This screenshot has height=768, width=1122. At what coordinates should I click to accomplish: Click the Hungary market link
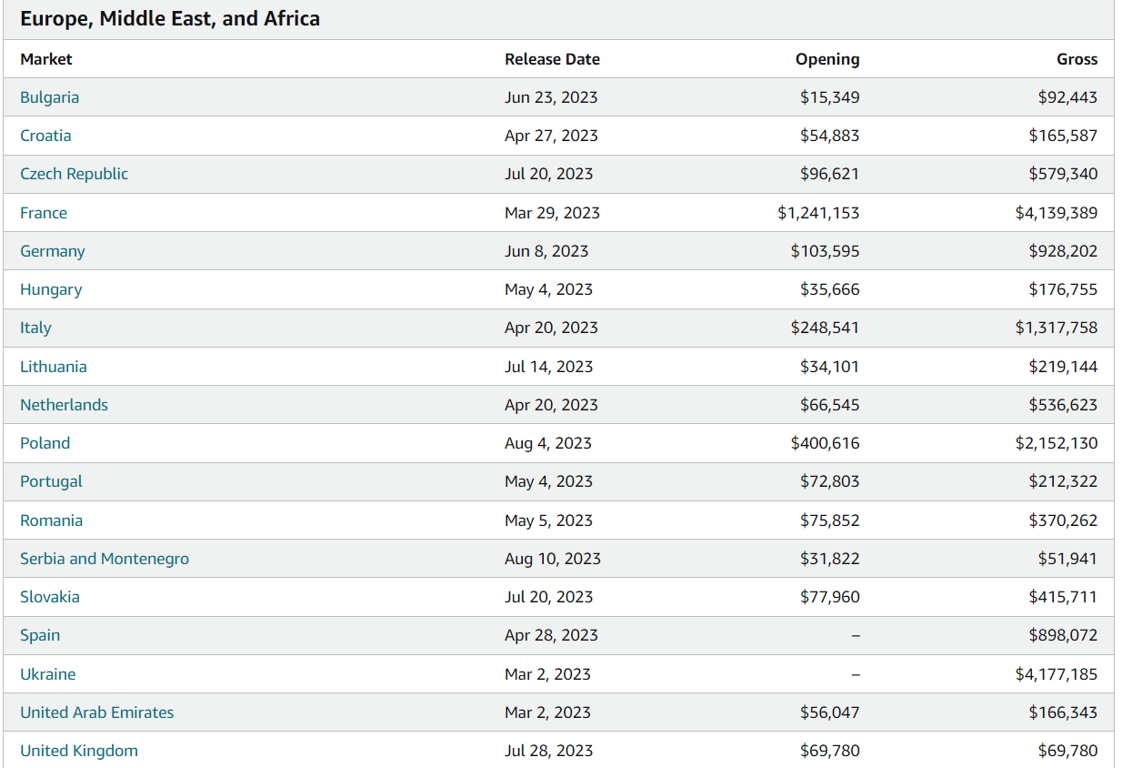pos(50,289)
